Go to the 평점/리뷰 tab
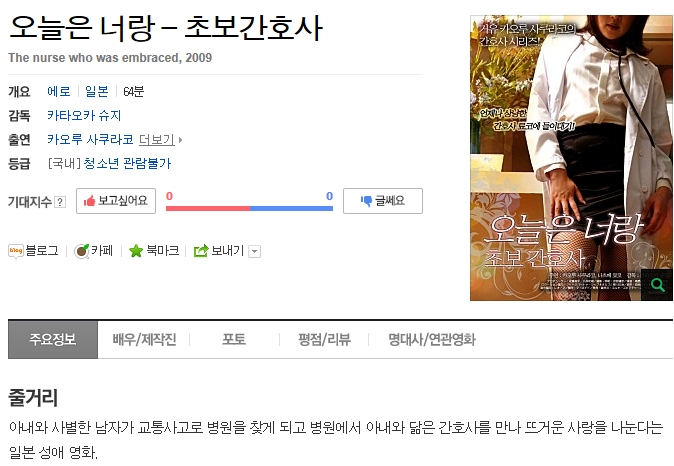Image resolution: width=674 pixels, height=466 pixels. point(325,340)
